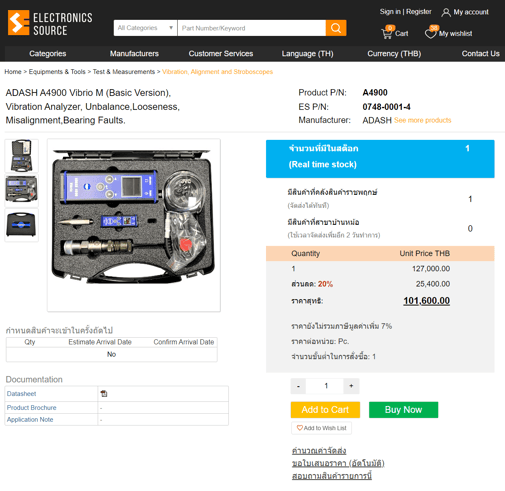
Task: Select the closed black case thumbnail
Action: coord(21,225)
